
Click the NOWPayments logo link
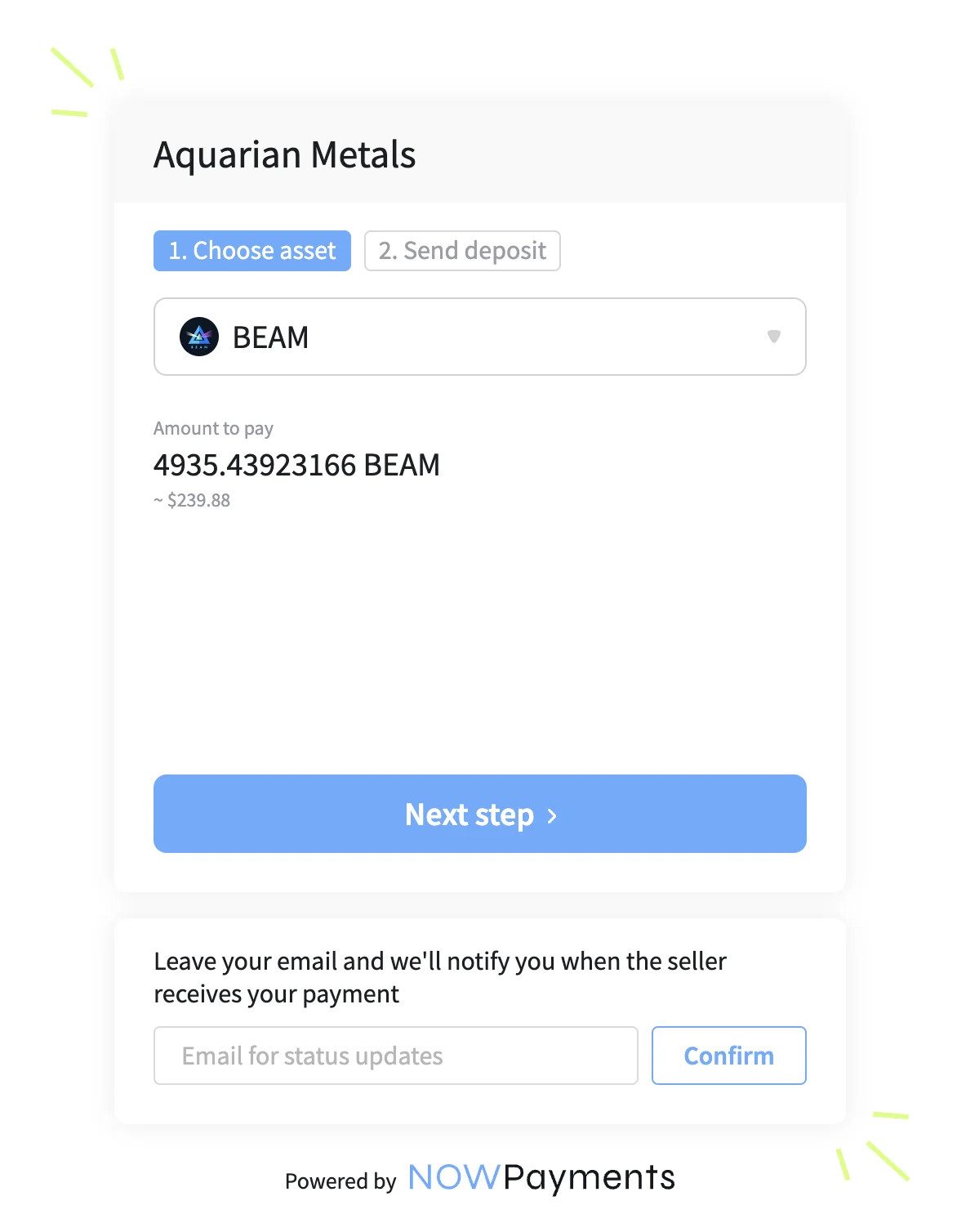pos(541,1177)
